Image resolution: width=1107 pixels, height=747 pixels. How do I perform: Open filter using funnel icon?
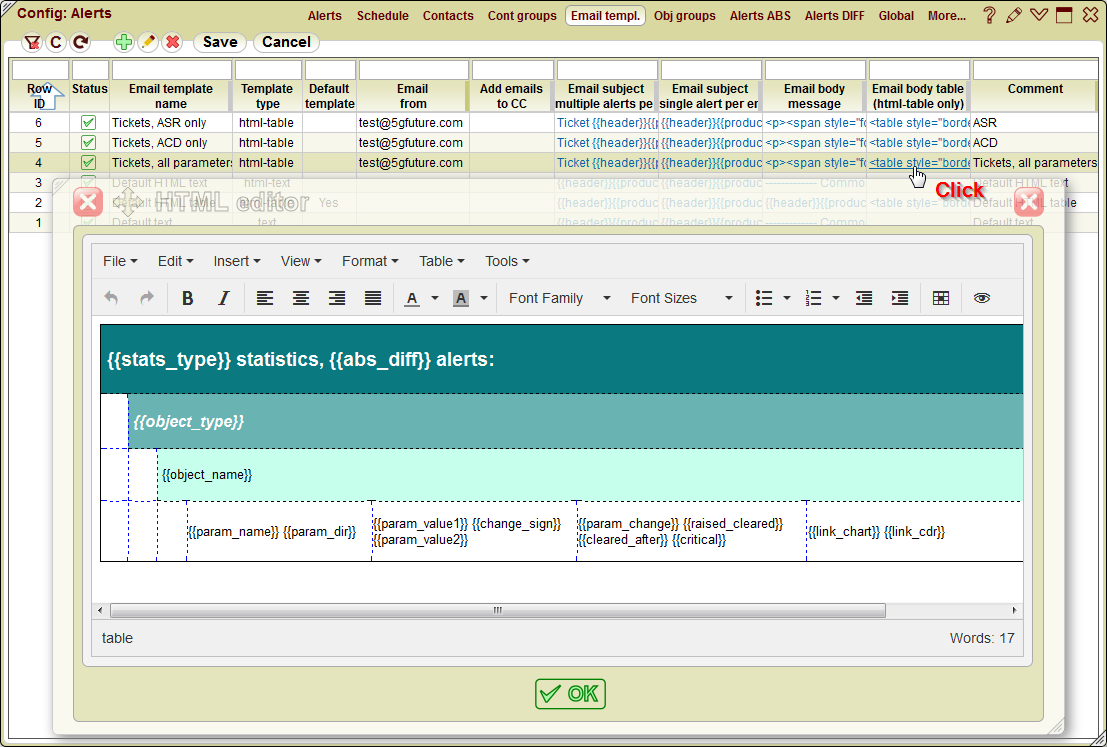point(32,43)
